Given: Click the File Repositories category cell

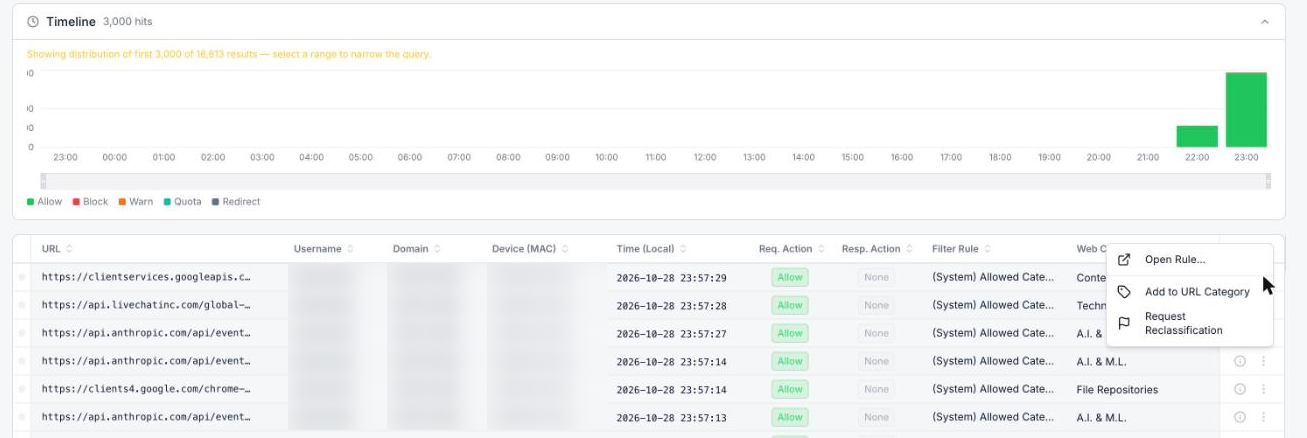Looking at the screenshot, I should 1117,389.
